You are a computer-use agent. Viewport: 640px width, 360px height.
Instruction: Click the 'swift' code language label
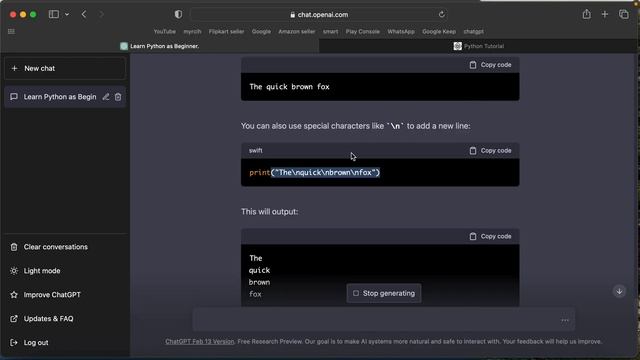pyautogui.click(x=256, y=151)
